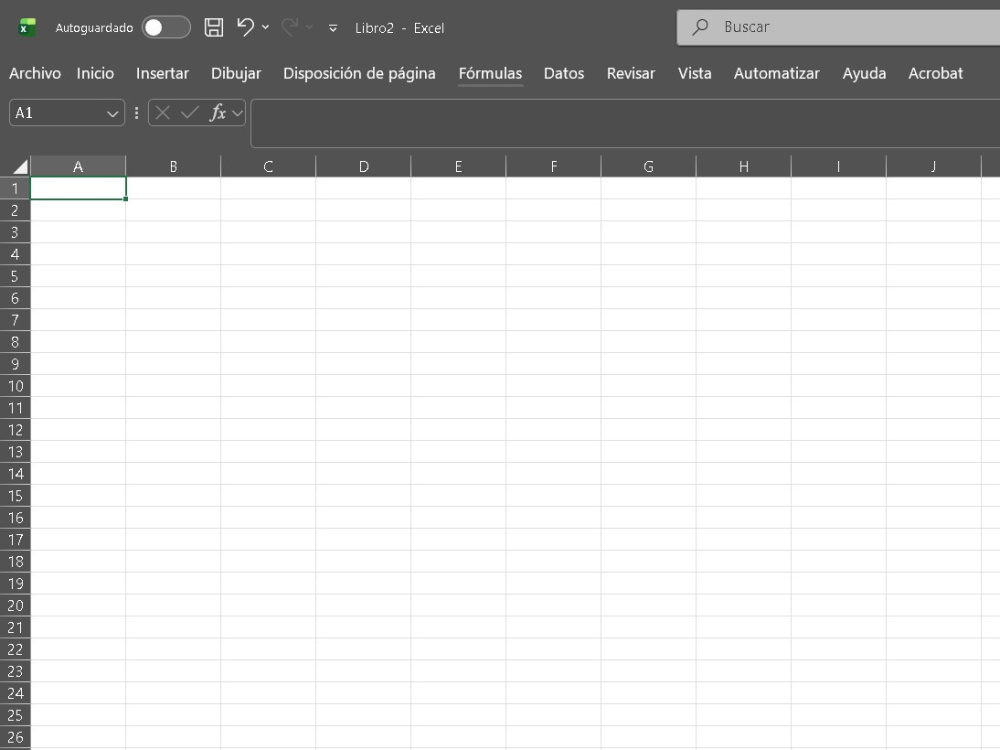Image resolution: width=1000 pixels, height=750 pixels.
Task: Toggle the Autoguardado switch
Action: [166, 27]
